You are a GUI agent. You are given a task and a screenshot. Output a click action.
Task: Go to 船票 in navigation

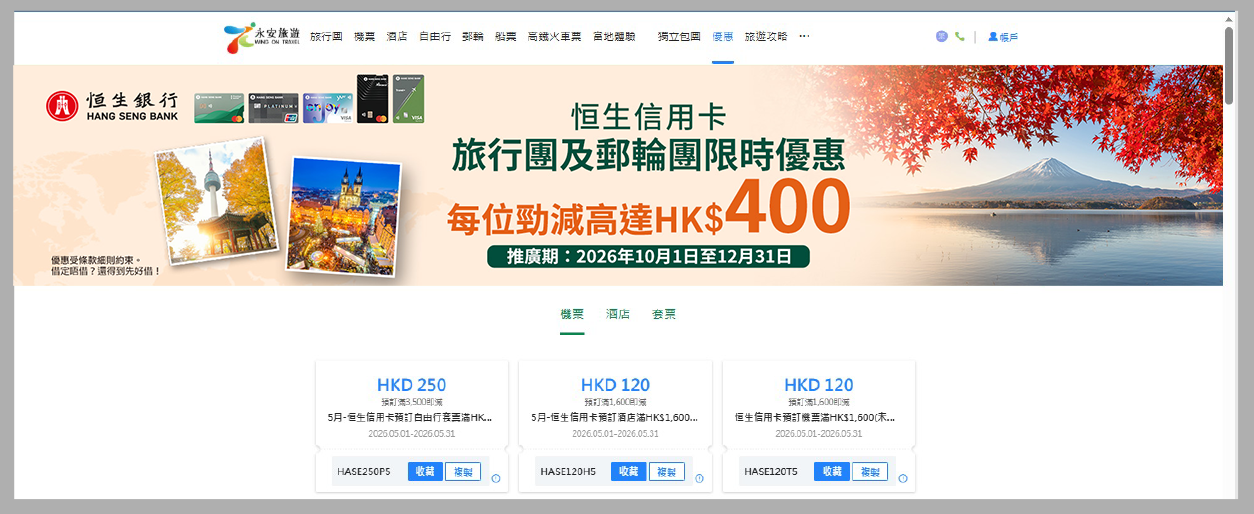click(x=505, y=36)
